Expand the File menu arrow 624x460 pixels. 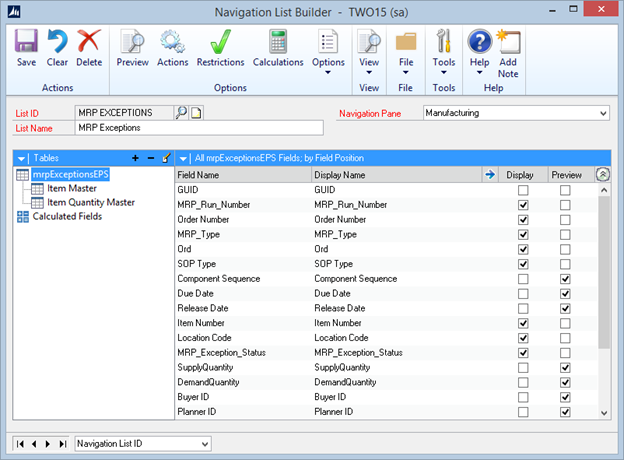point(406,72)
